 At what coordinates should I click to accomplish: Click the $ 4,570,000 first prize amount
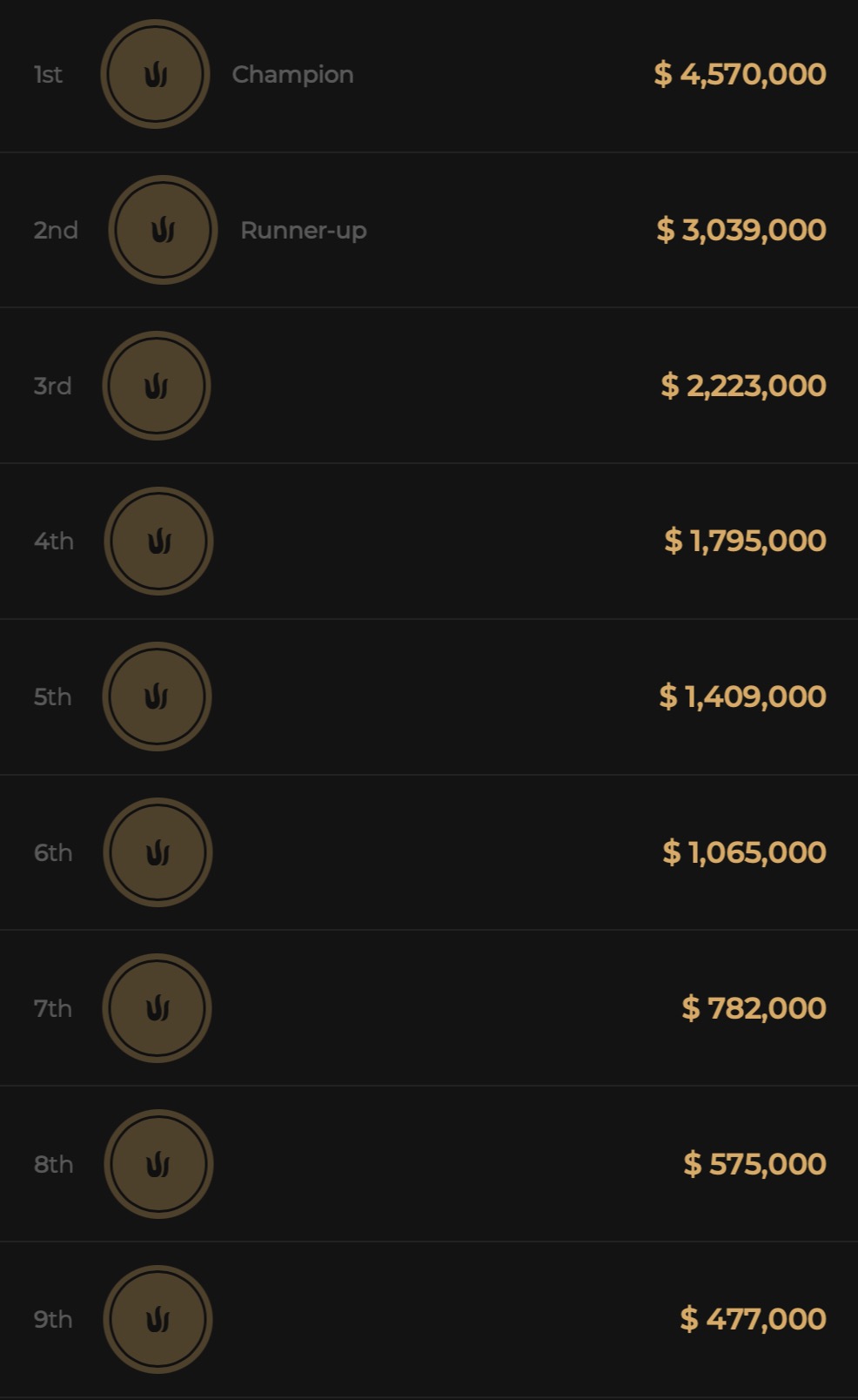pyautogui.click(x=740, y=74)
